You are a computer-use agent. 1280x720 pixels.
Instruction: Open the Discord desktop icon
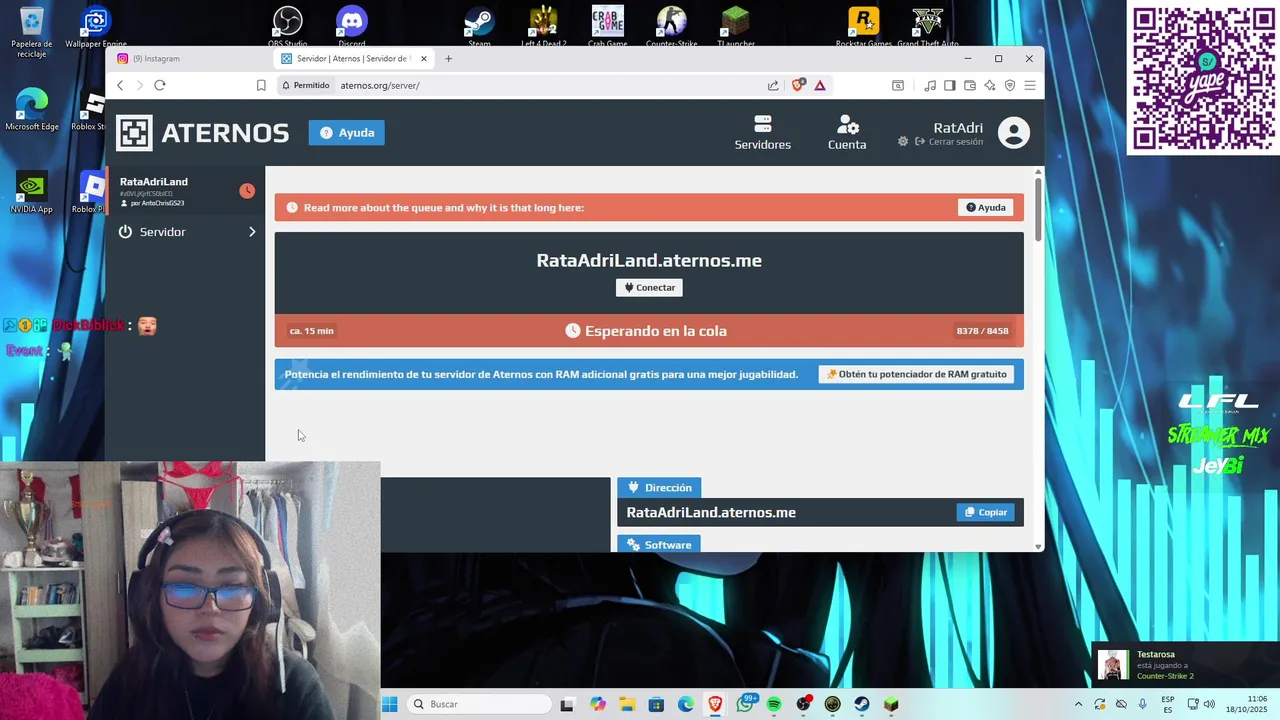[x=352, y=27]
